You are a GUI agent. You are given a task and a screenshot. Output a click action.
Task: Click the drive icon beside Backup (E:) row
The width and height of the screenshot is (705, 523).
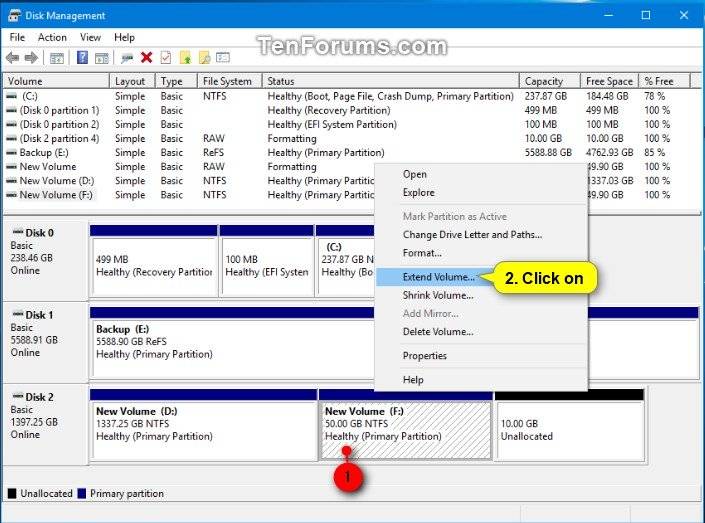(x=12, y=153)
